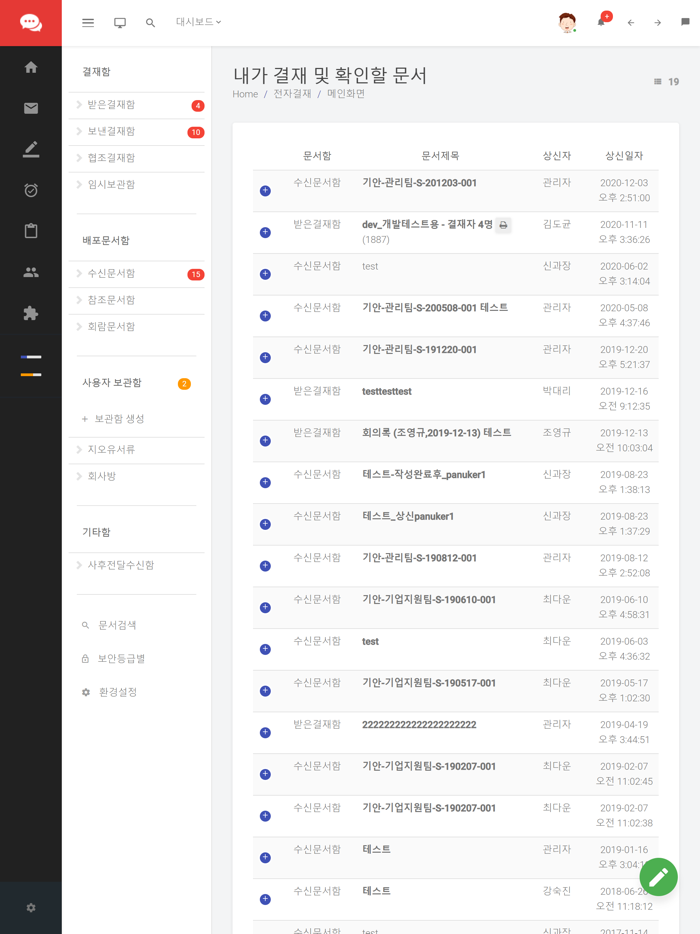Click the 전자결재 breadcrumb link
The height and width of the screenshot is (934, 700).
(x=292, y=94)
